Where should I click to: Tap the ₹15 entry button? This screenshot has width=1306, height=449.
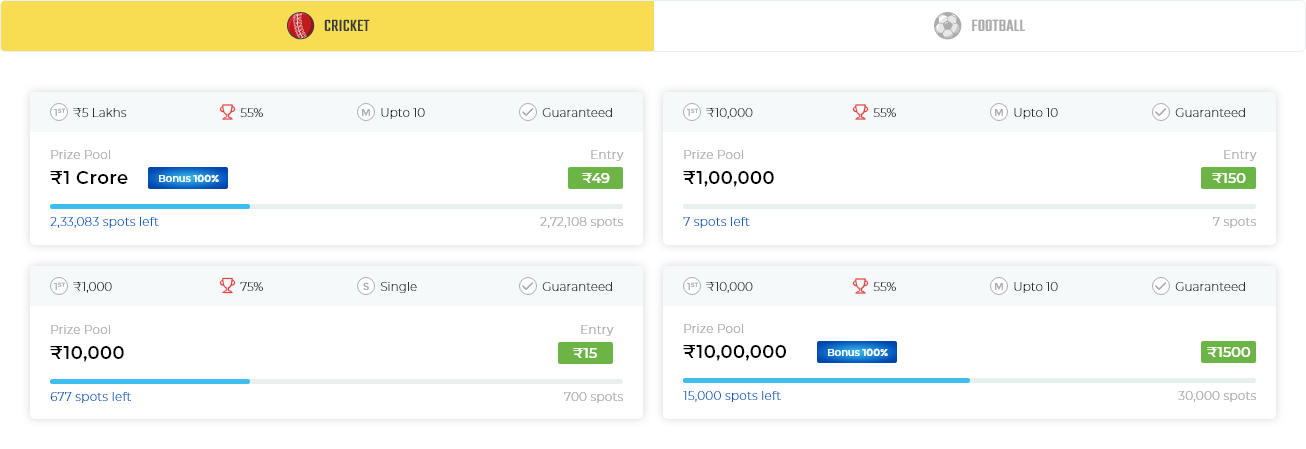click(x=585, y=352)
